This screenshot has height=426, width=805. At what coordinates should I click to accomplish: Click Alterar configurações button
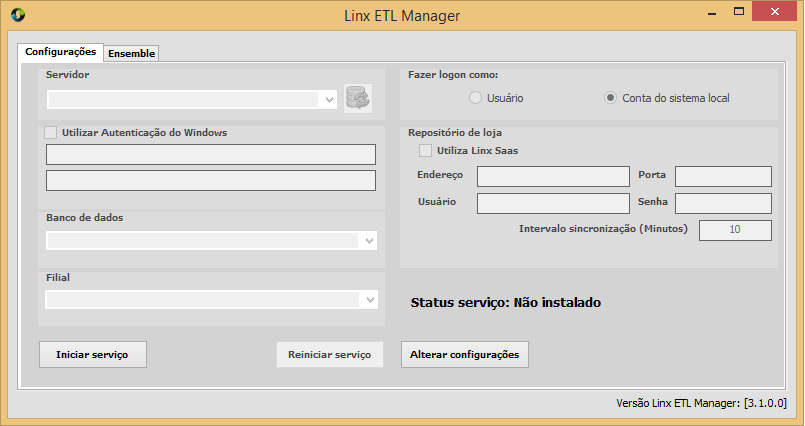[465, 355]
